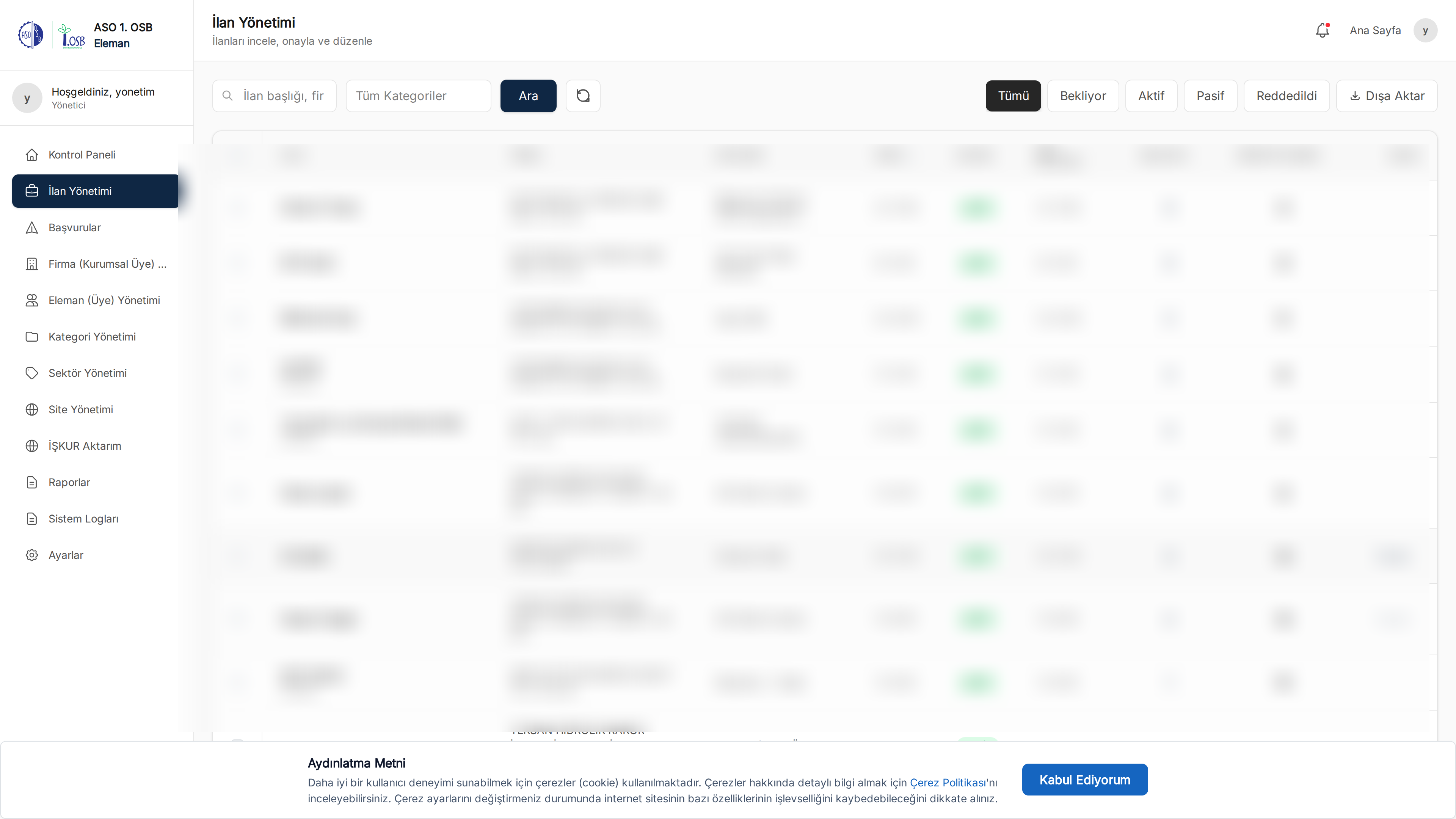Open Kontrol Paneli from sidebar

[x=82, y=155]
